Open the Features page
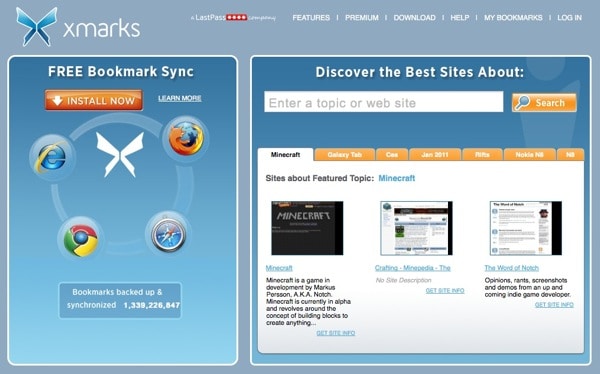The width and height of the screenshot is (600, 374). (311, 18)
